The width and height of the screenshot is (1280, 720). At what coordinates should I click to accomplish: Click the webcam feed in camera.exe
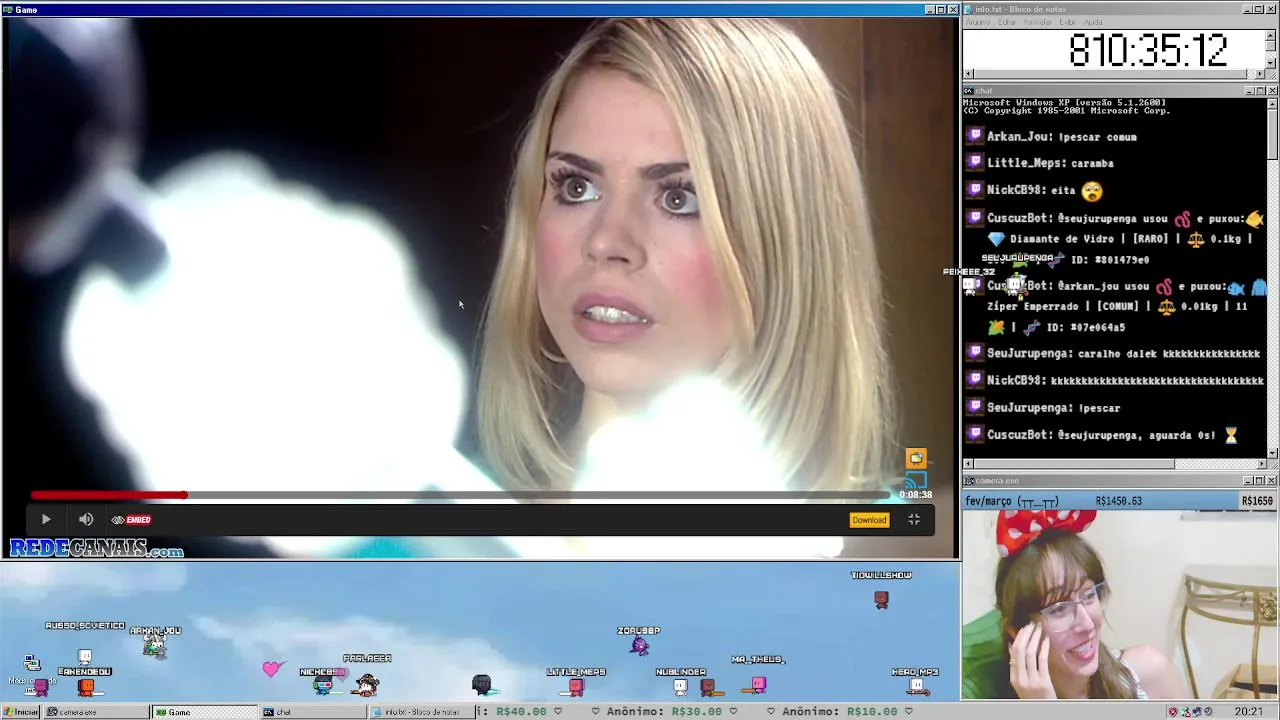coord(1120,605)
